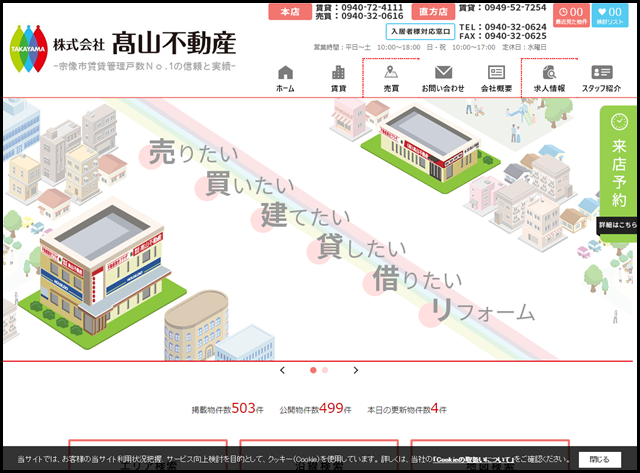The height and width of the screenshot is (473, 640).
Task: Click TEL number 0940-32-0624
Action: [515, 27]
